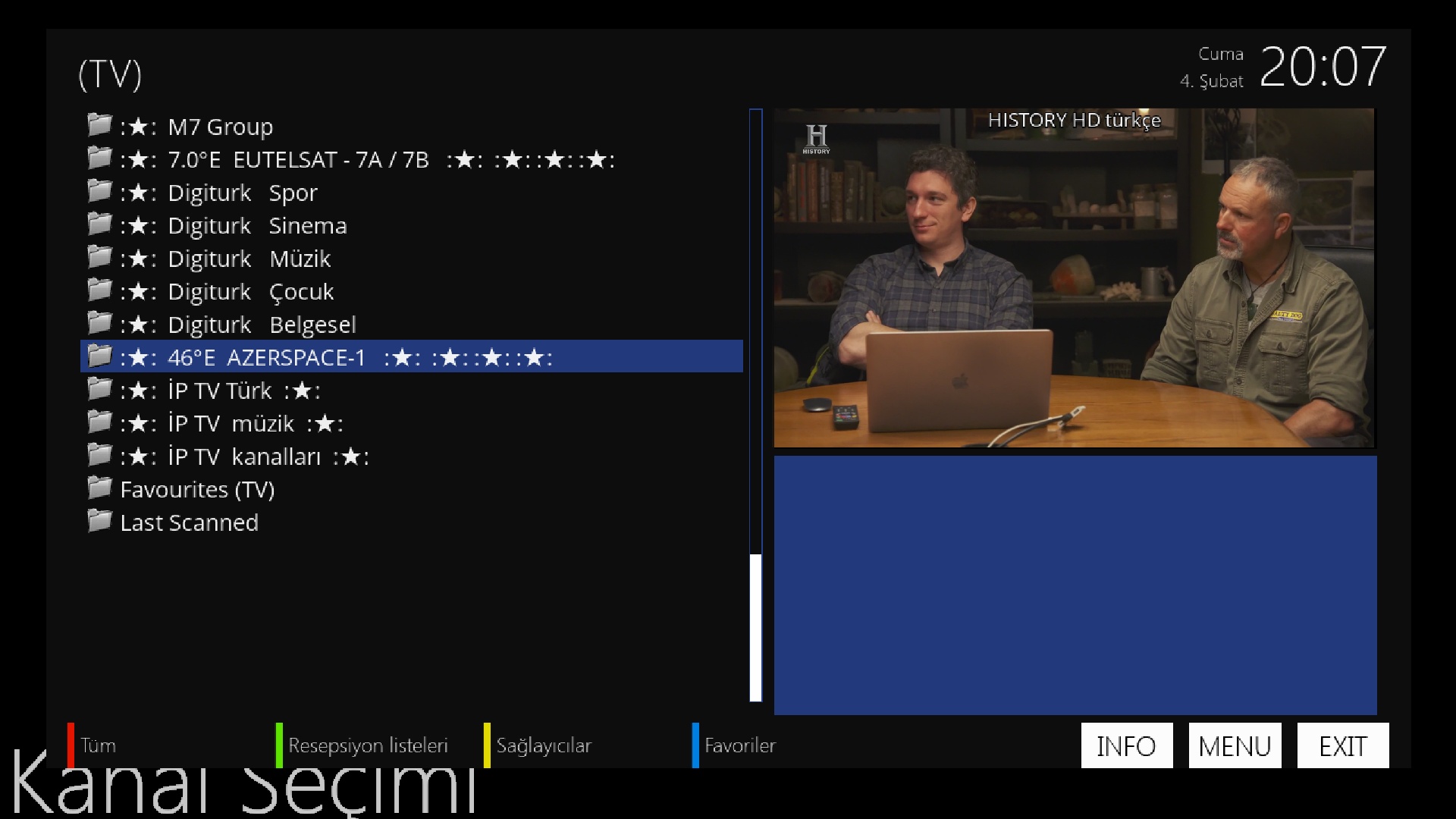Open the İP TV kanalları list
Image resolution: width=1456 pixels, height=819 pixels.
[412, 456]
